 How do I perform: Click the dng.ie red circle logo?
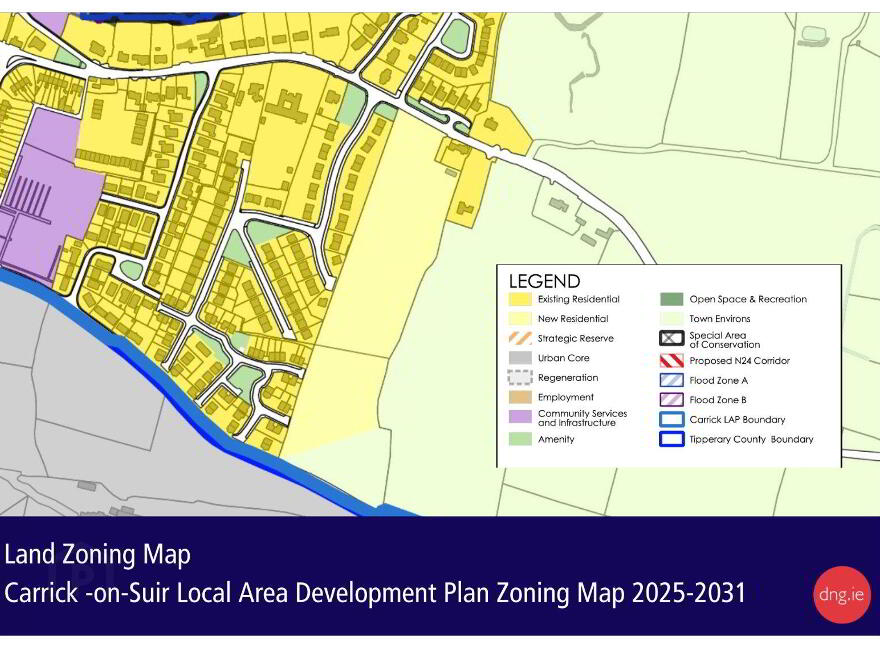coord(841,594)
